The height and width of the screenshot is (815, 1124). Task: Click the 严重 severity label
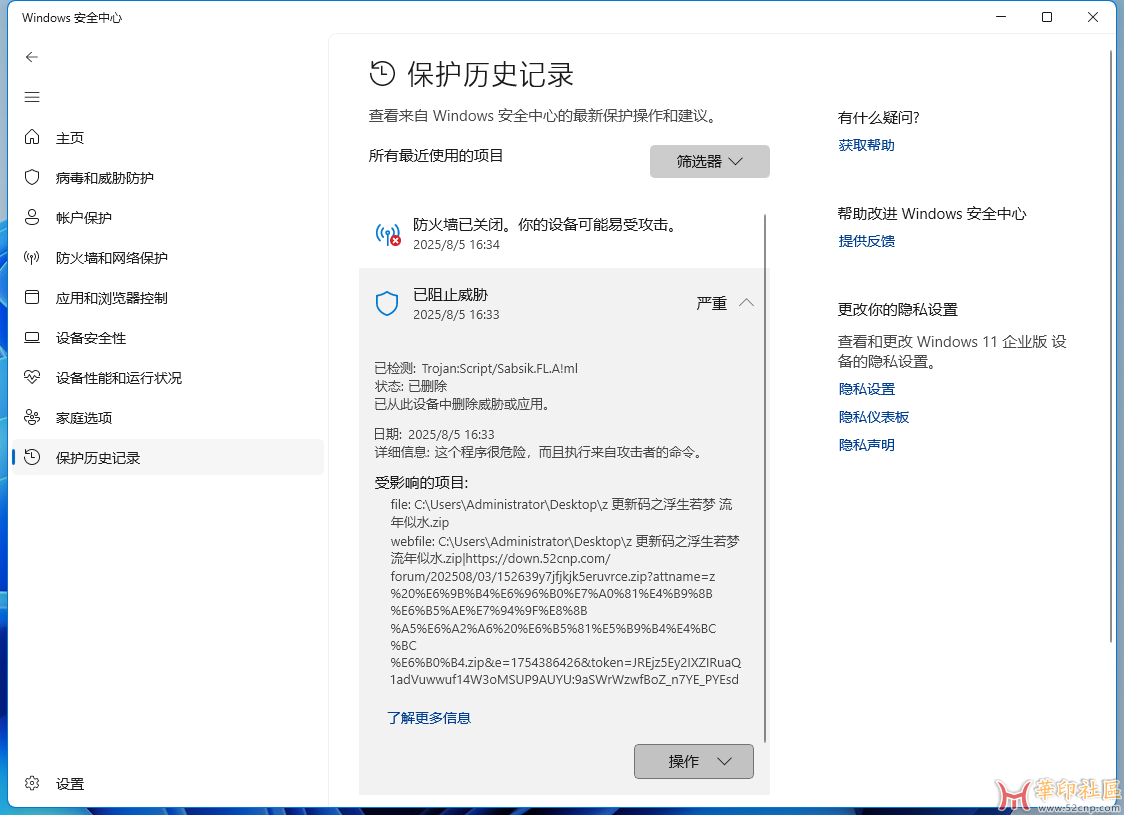(711, 303)
